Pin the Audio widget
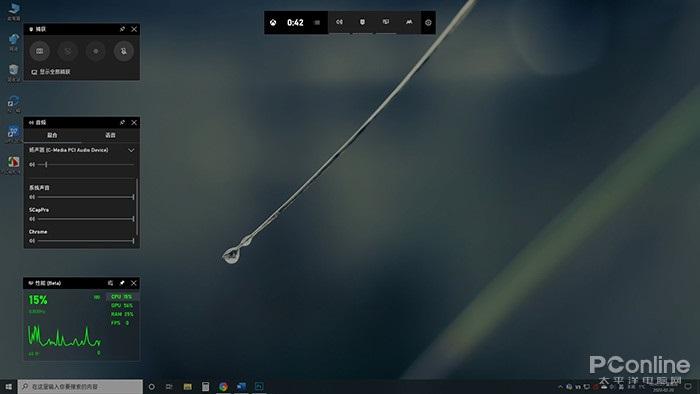This screenshot has width=700, height=394. (x=122, y=122)
